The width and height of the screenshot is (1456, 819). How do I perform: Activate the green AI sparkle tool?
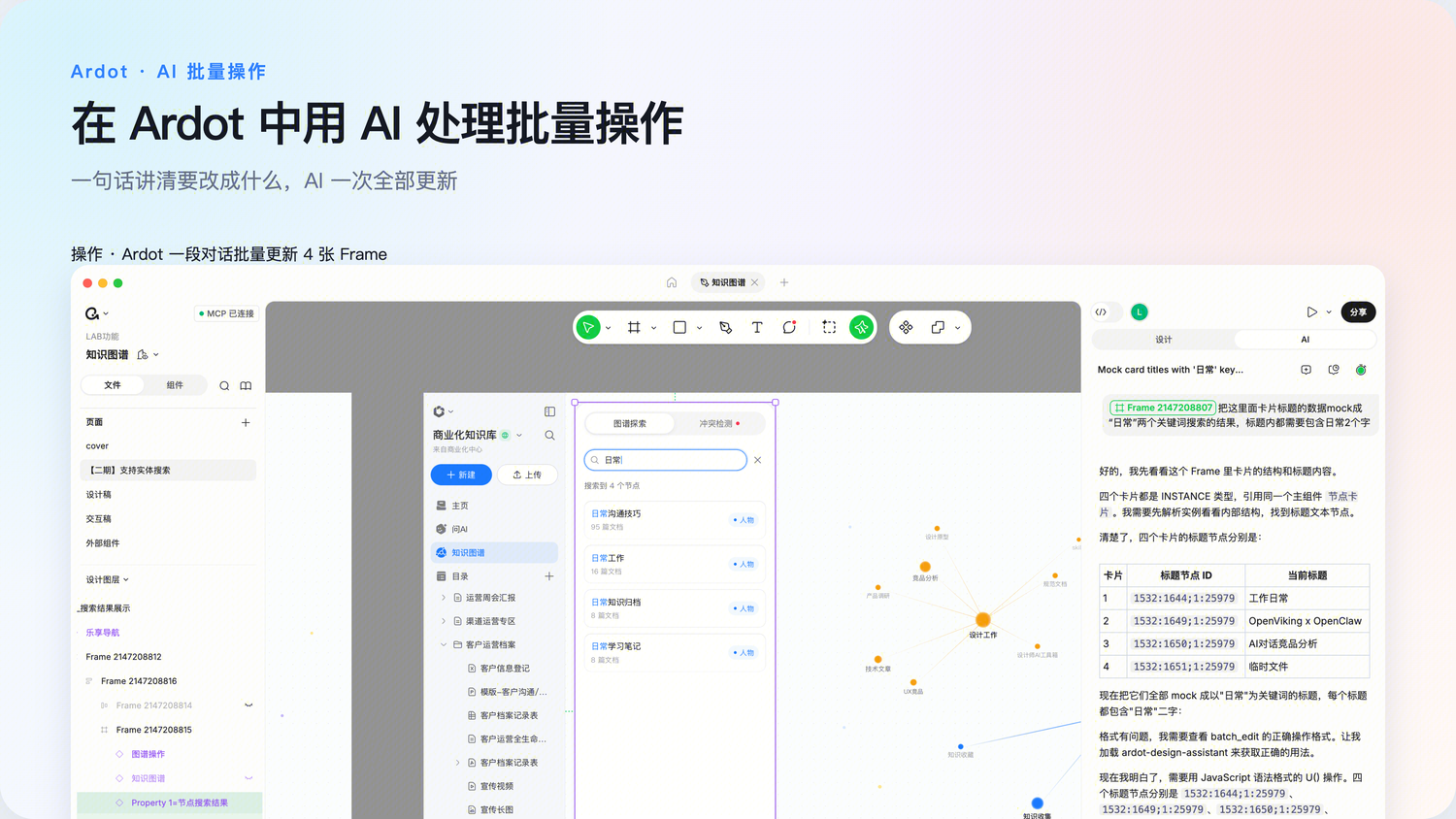point(861,328)
